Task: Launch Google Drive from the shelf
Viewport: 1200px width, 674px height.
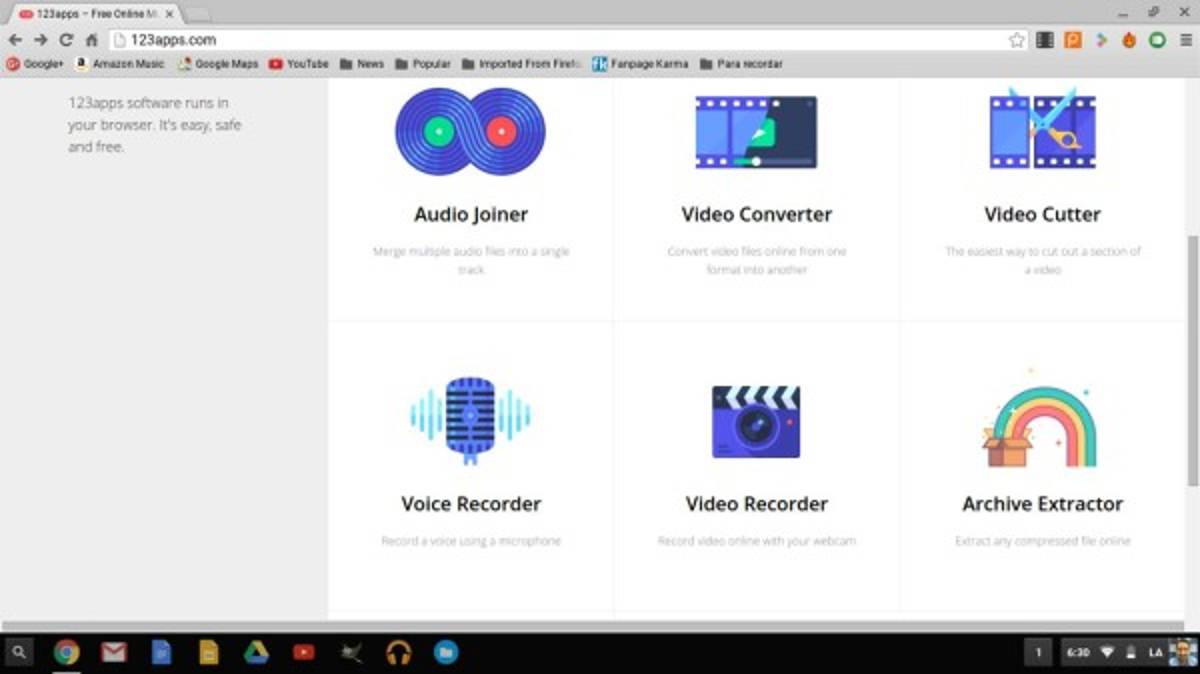Action: (256, 653)
